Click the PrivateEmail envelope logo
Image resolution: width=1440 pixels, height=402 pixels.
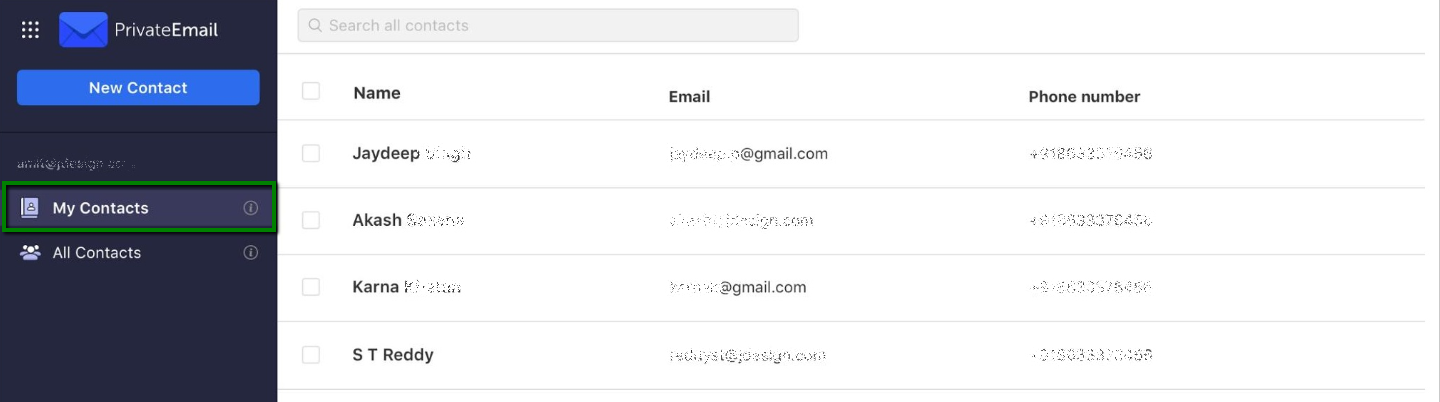(83, 30)
